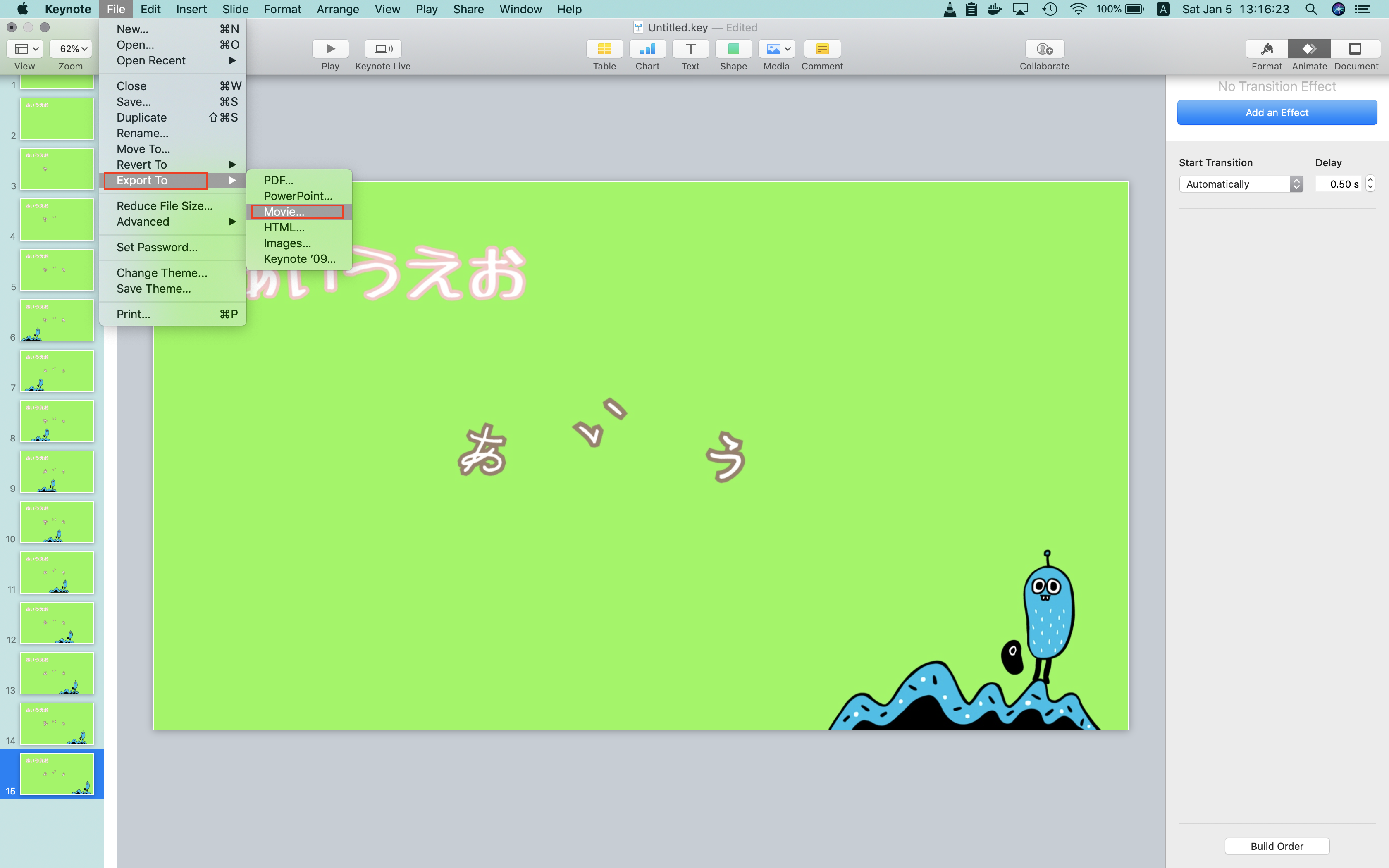Click the Delay stepper arrows
The image size is (1389, 868).
click(x=1370, y=184)
